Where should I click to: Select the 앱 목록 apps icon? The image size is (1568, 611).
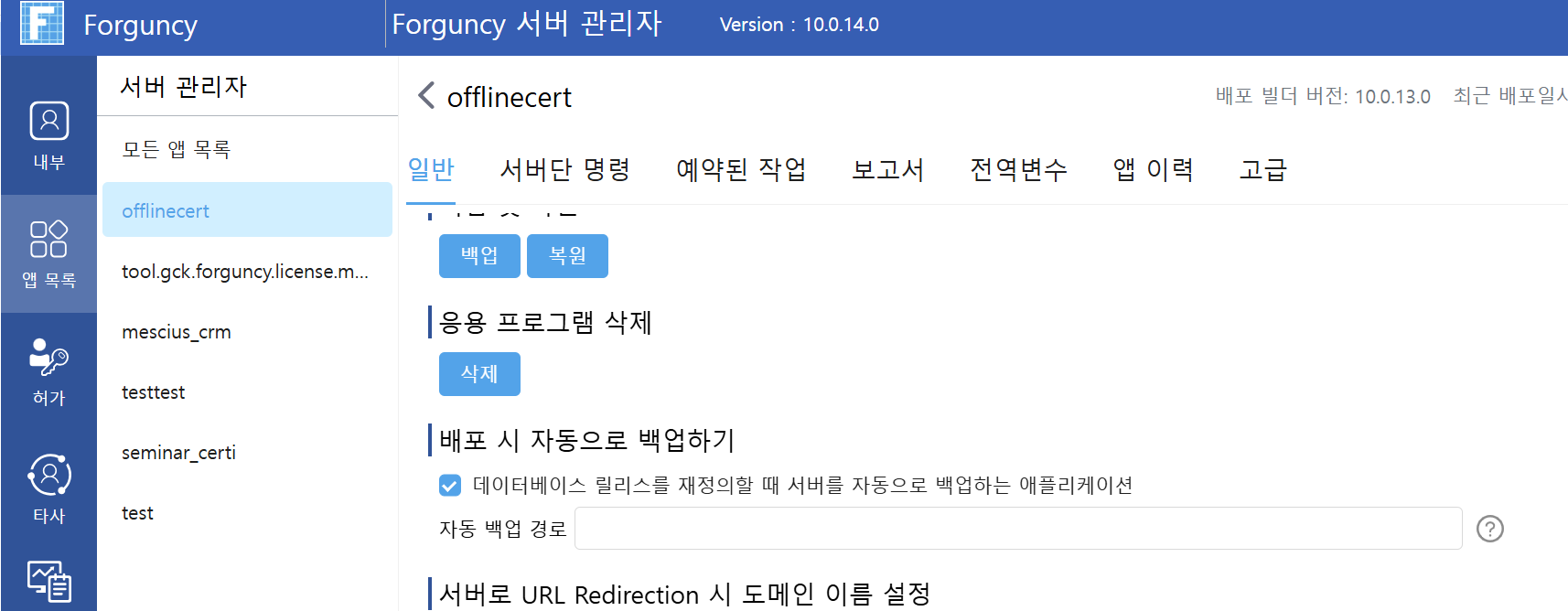(49, 239)
